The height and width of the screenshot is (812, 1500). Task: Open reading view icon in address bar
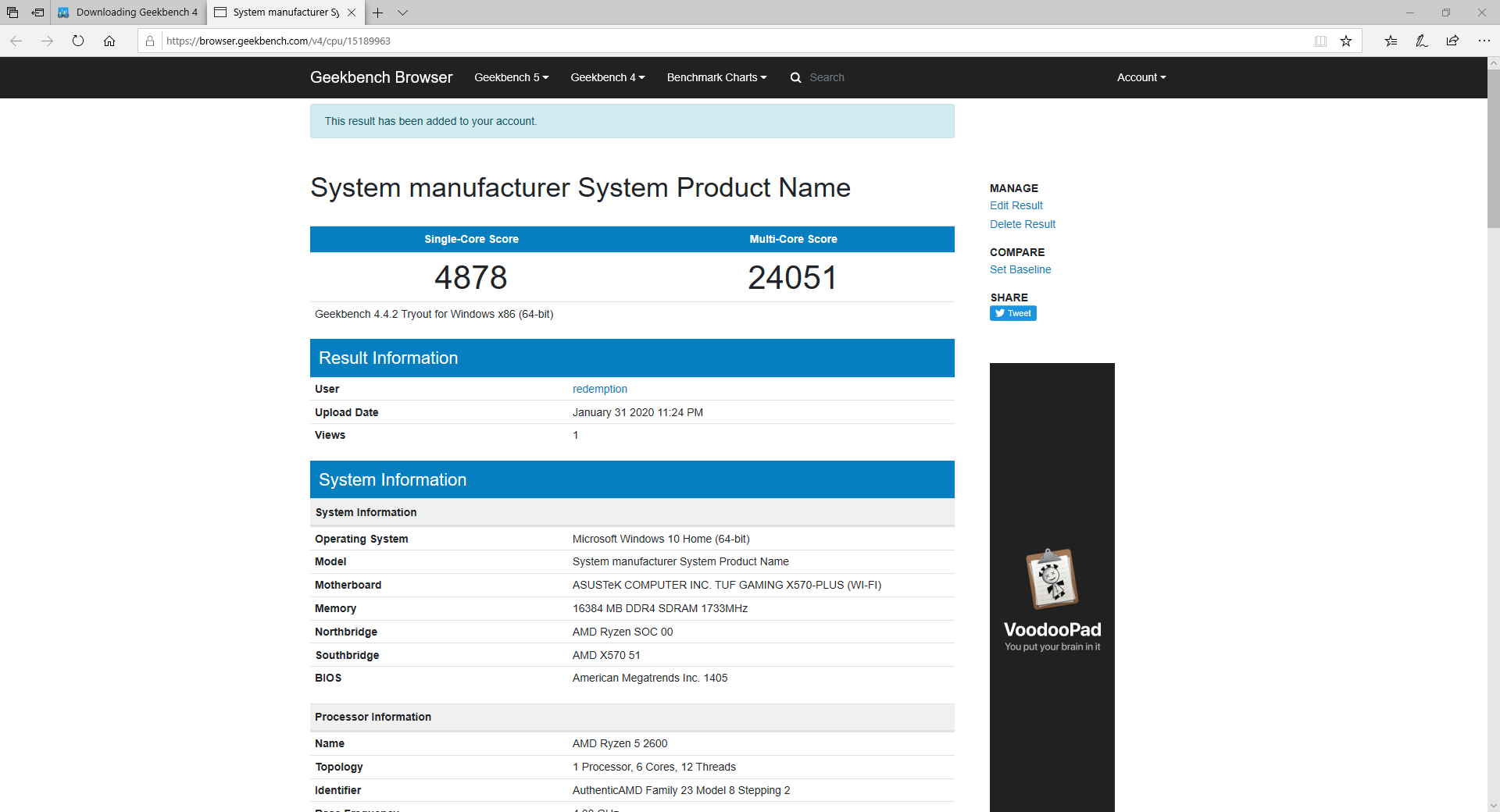pyautogui.click(x=1320, y=41)
